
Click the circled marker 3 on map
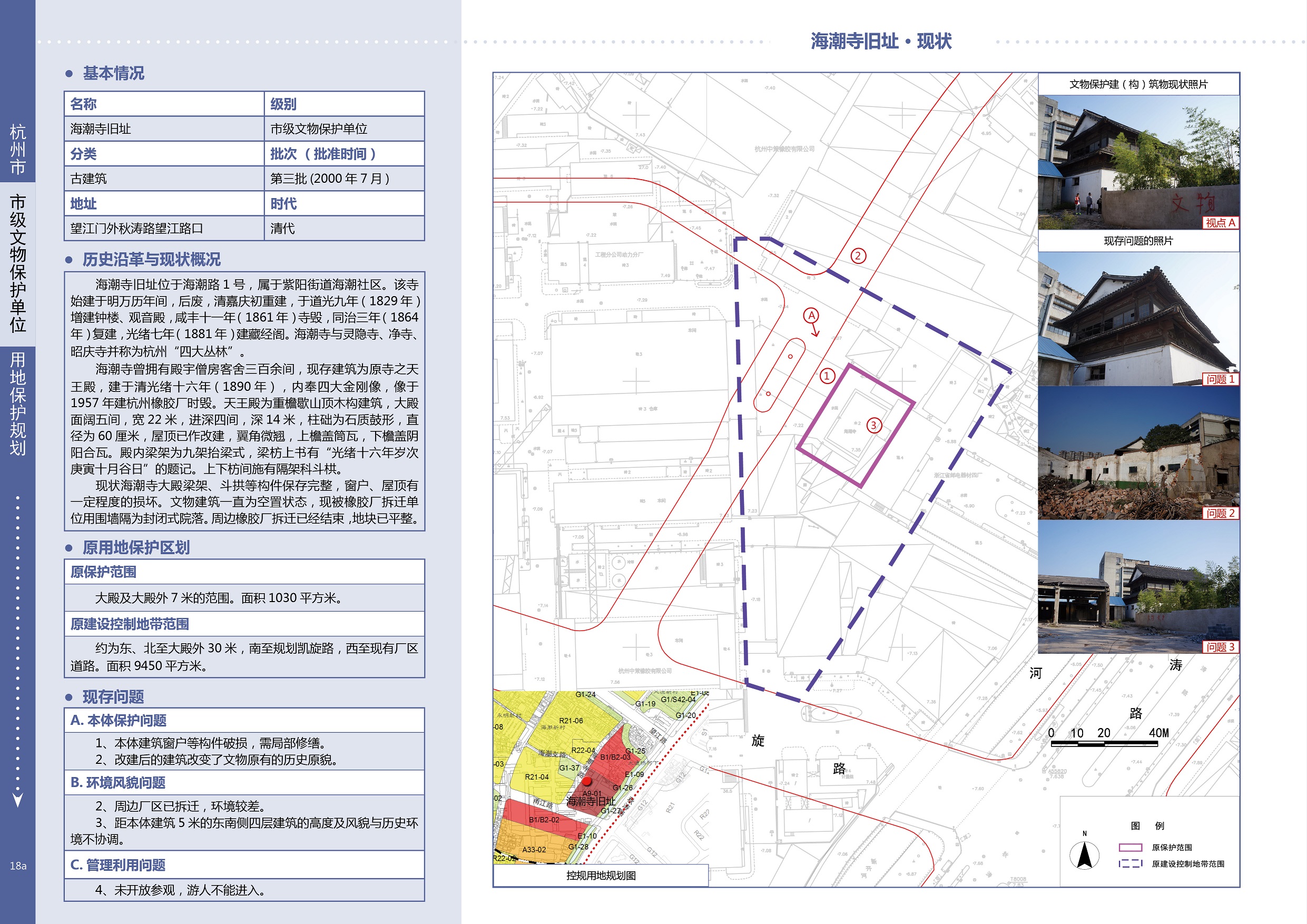(874, 425)
